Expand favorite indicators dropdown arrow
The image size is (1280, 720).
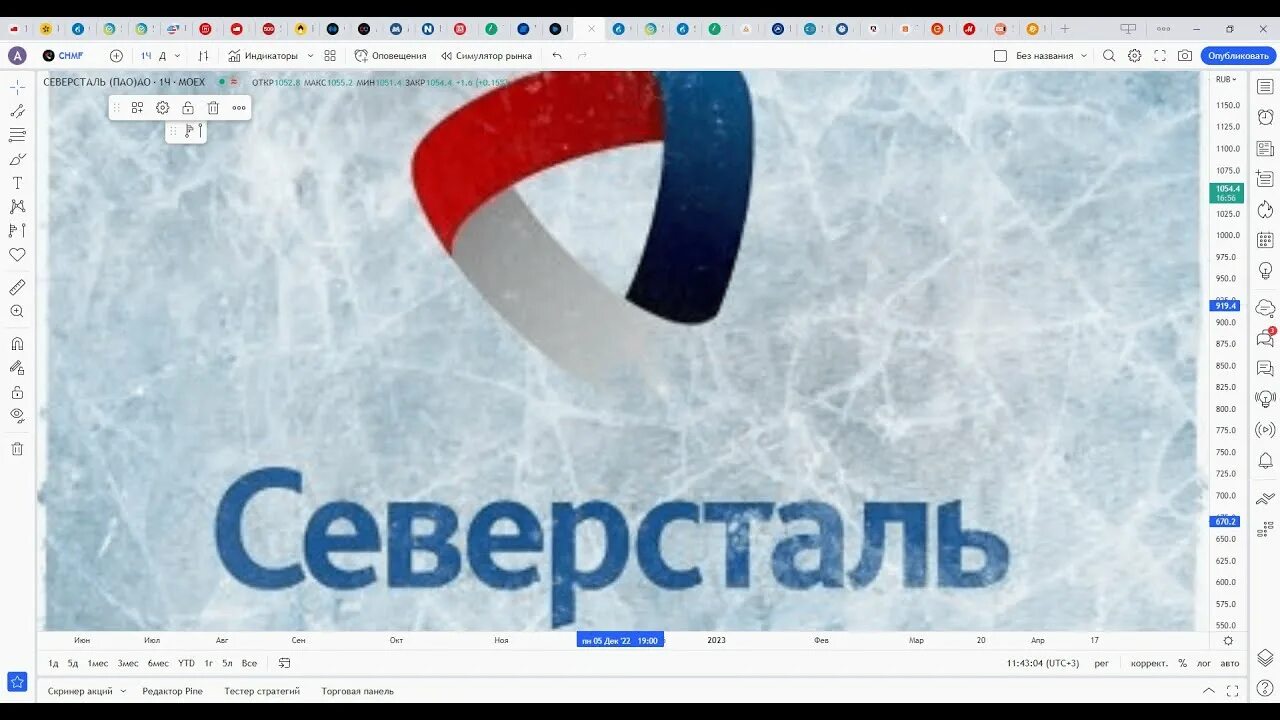click(310, 56)
